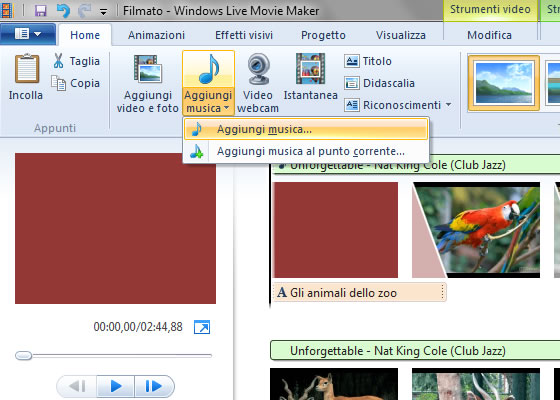Open the blue Movie Maker application menu
The height and width of the screenshot is (400, 560).
coord(28,34)
